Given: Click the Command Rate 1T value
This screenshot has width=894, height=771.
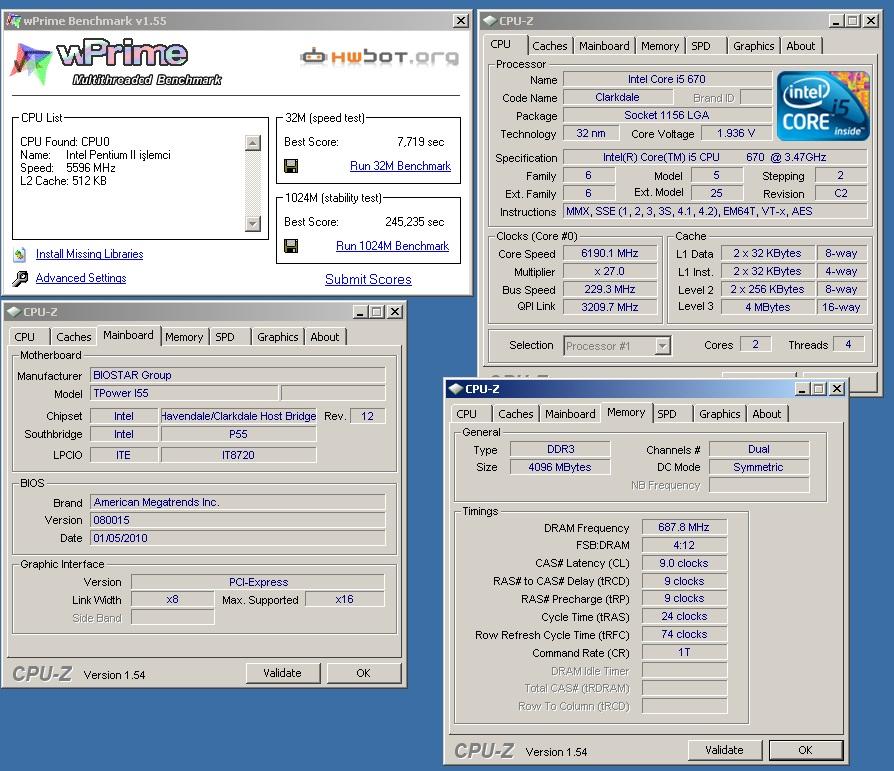Looking at the screenshot, I should [x=684, y=652].
